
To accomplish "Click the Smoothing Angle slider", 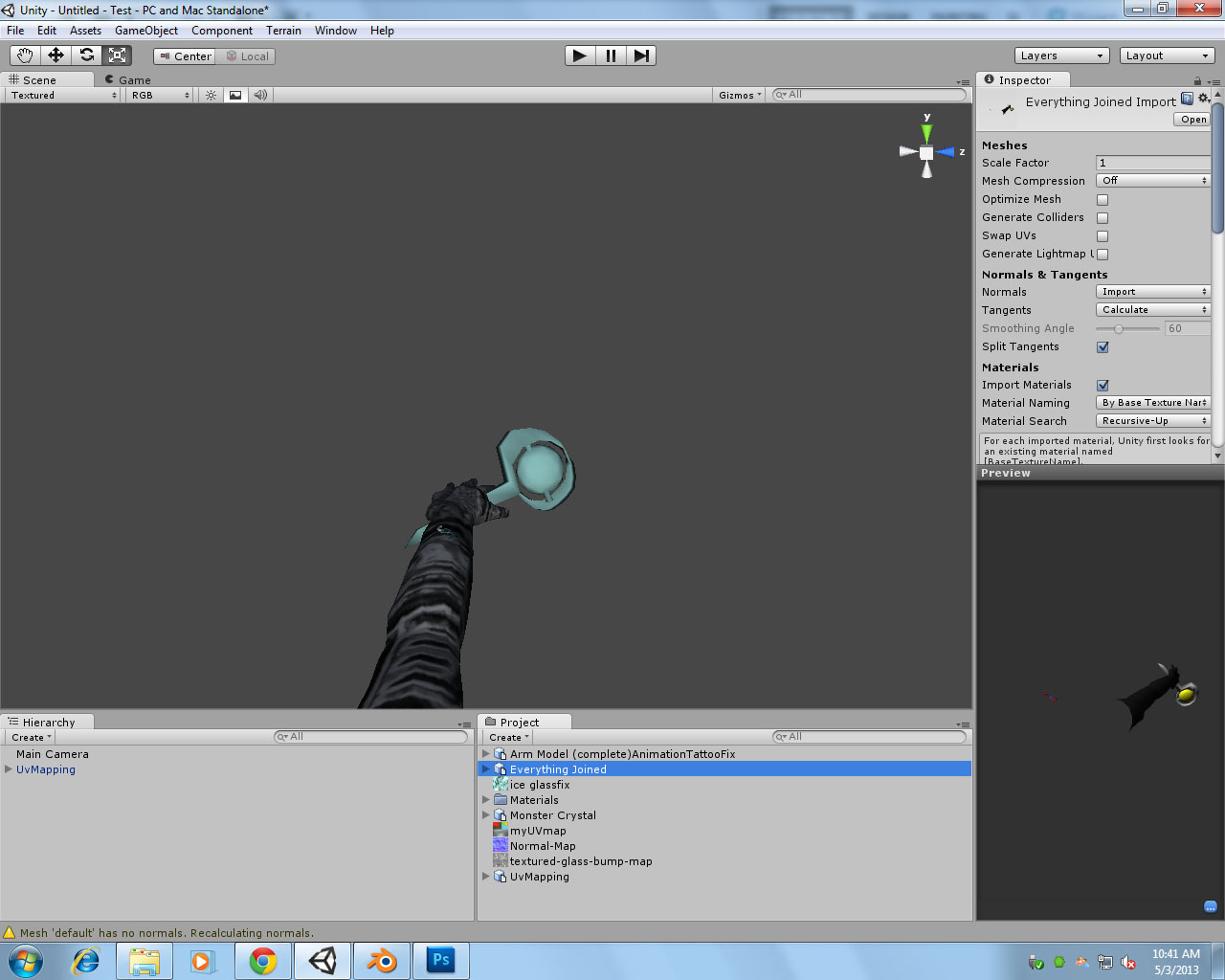I will (1127, 329).
